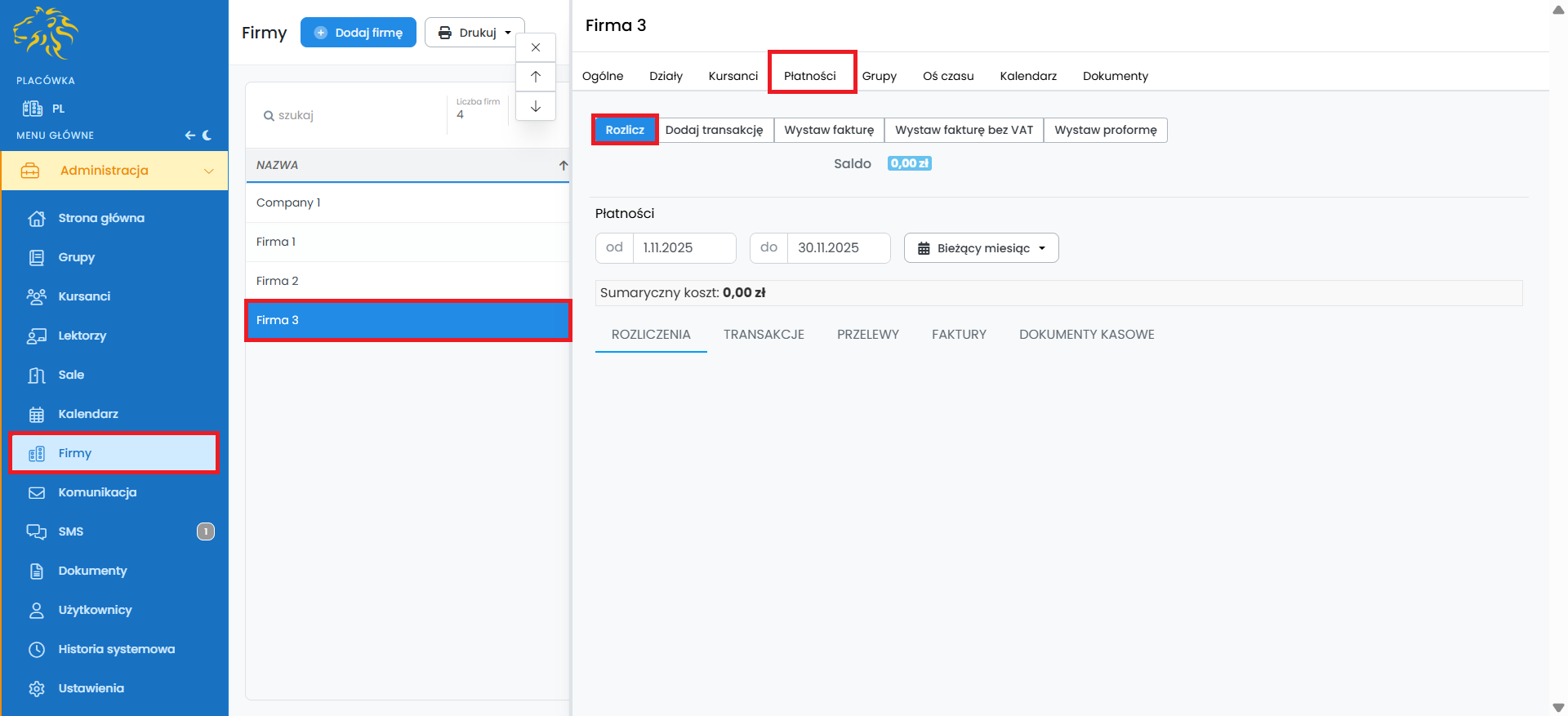Click Wystaw fakturę bez VAT button
This screenshot has height=716, width=1568.
[x=964, y=130]
